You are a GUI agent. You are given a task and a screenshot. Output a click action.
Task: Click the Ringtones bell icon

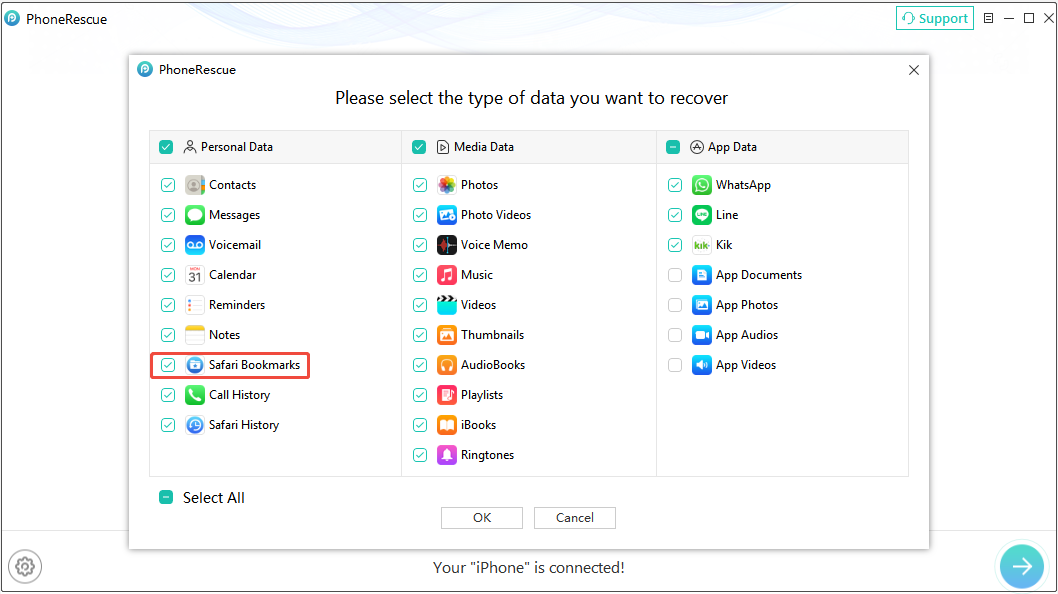[x=447, y=455]
